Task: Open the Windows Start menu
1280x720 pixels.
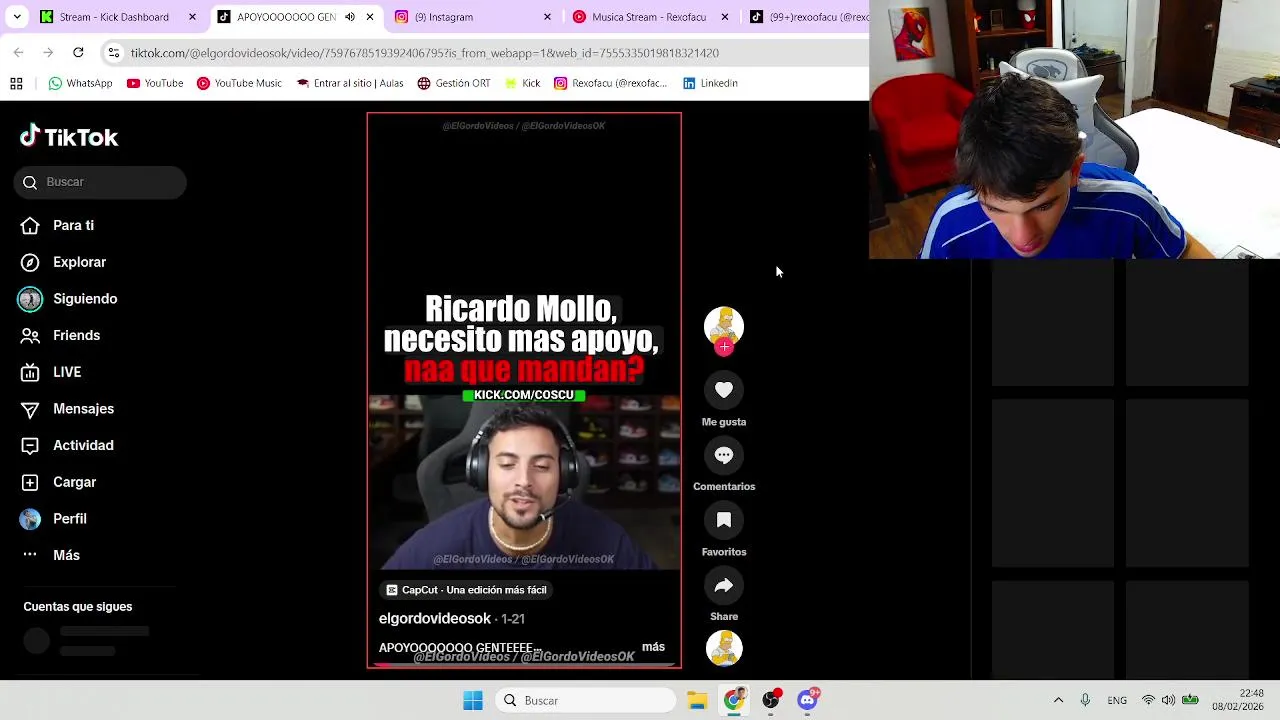Action: [473, 701]
